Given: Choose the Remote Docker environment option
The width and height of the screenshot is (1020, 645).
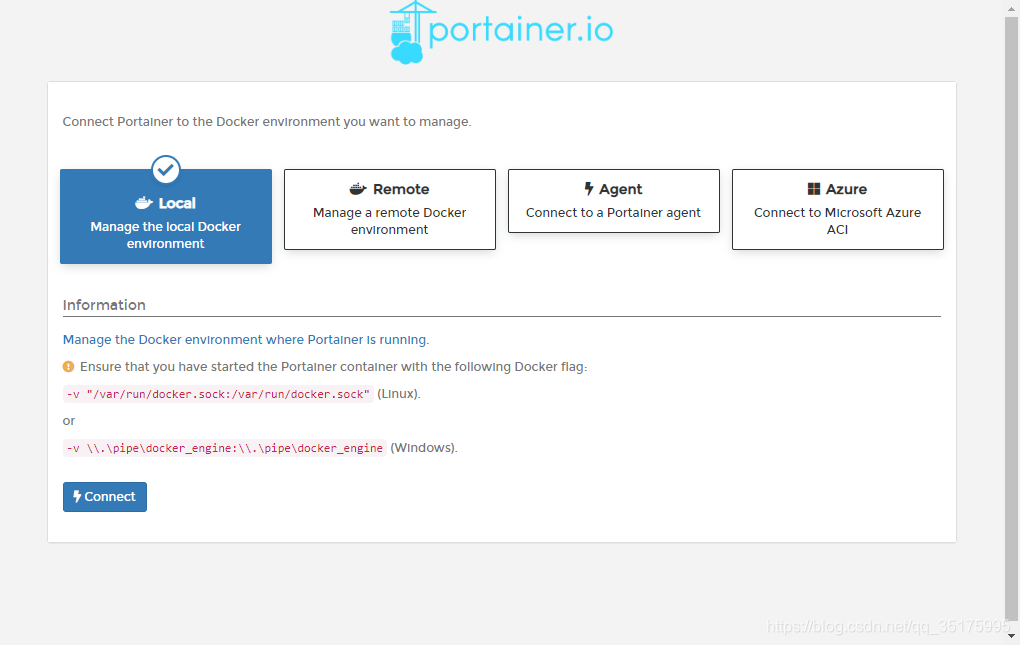Looking at the screenshot, I should pyautogui.click(x=390, y=209).
